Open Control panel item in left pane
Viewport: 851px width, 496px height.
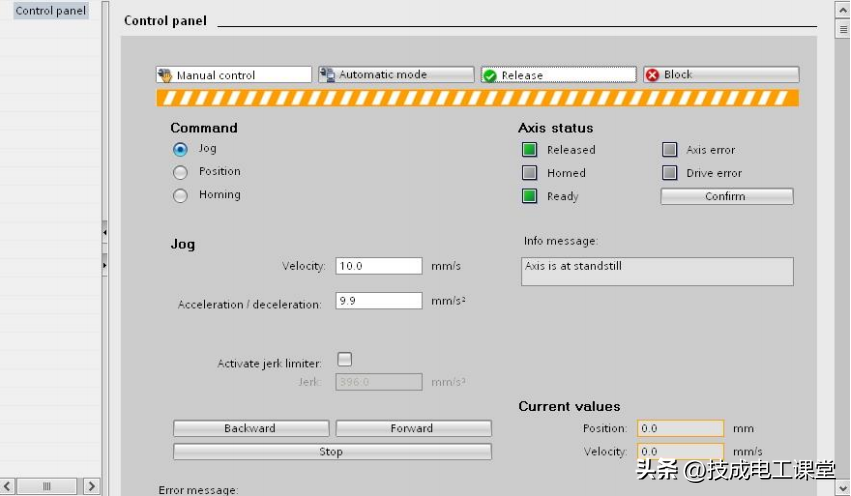[50, 11]
